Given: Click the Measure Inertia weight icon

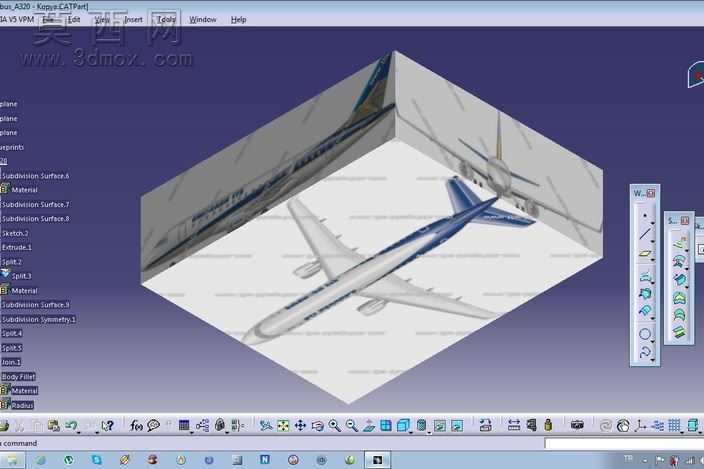Looking at the screenshot, I should (548, 425).
